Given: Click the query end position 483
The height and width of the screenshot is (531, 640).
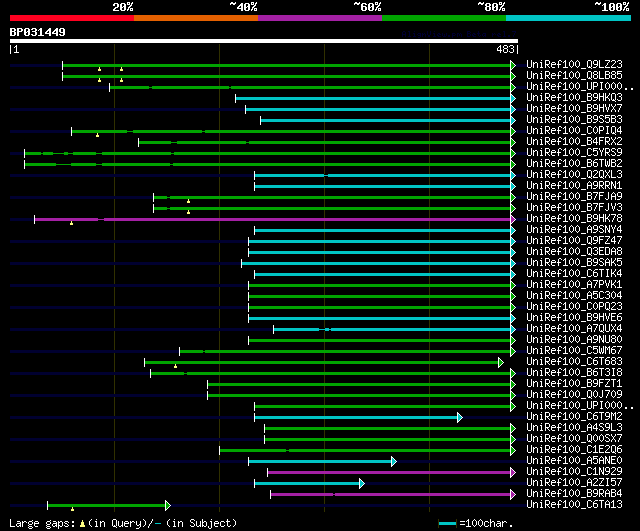Looking at the screenshot, I should pos(505,49).
